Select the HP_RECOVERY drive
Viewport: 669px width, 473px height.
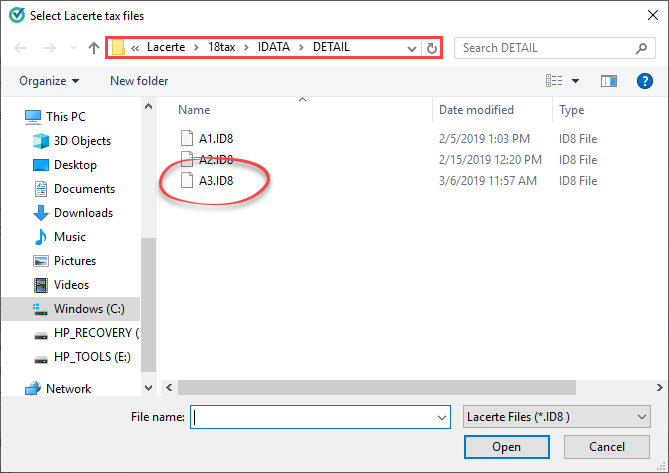point(96,333)
